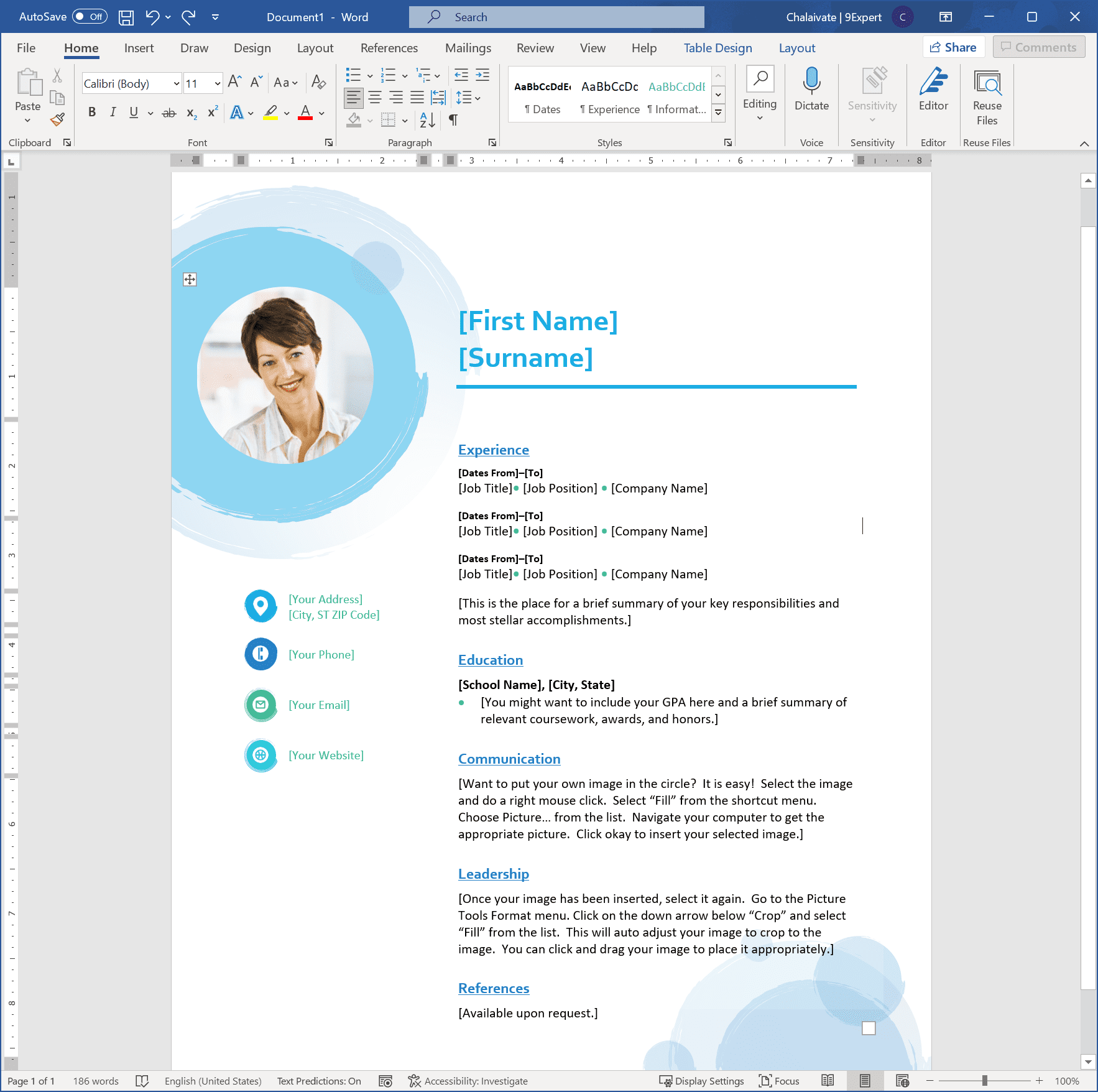Screen dimensions: 1098x1092
Task: Open the Dictate tool
Action: click(811, 89)
